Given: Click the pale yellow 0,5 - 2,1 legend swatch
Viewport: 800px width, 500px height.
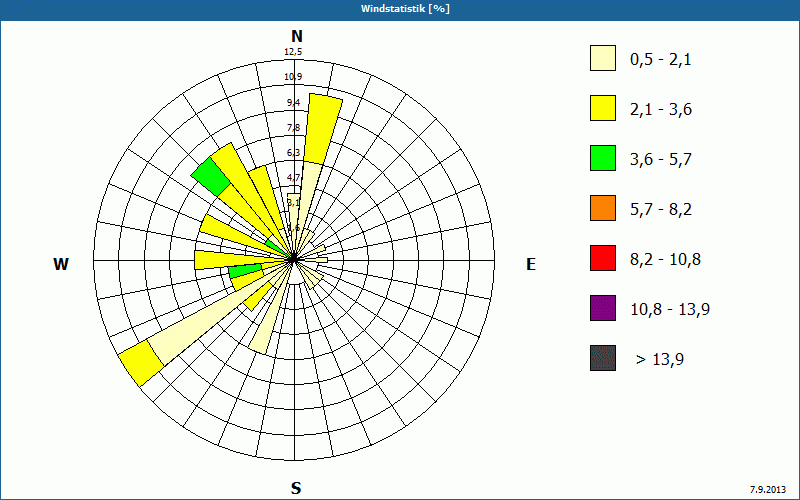Looking at the screenshot, I should pos(603,58).
